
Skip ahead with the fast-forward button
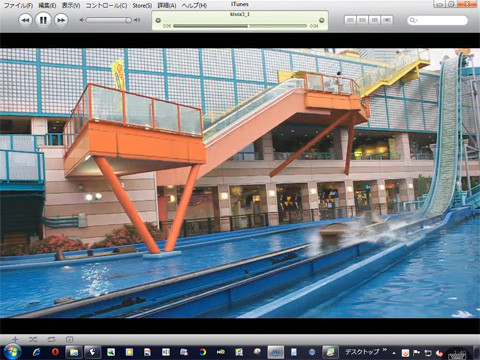[61, 20]
